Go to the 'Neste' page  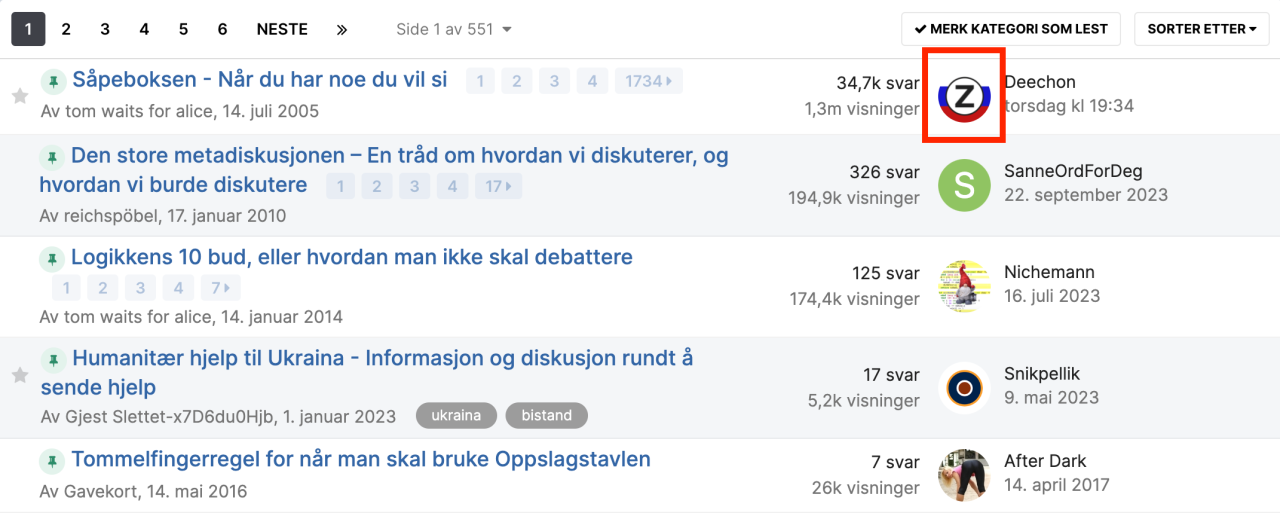point(282,29)
